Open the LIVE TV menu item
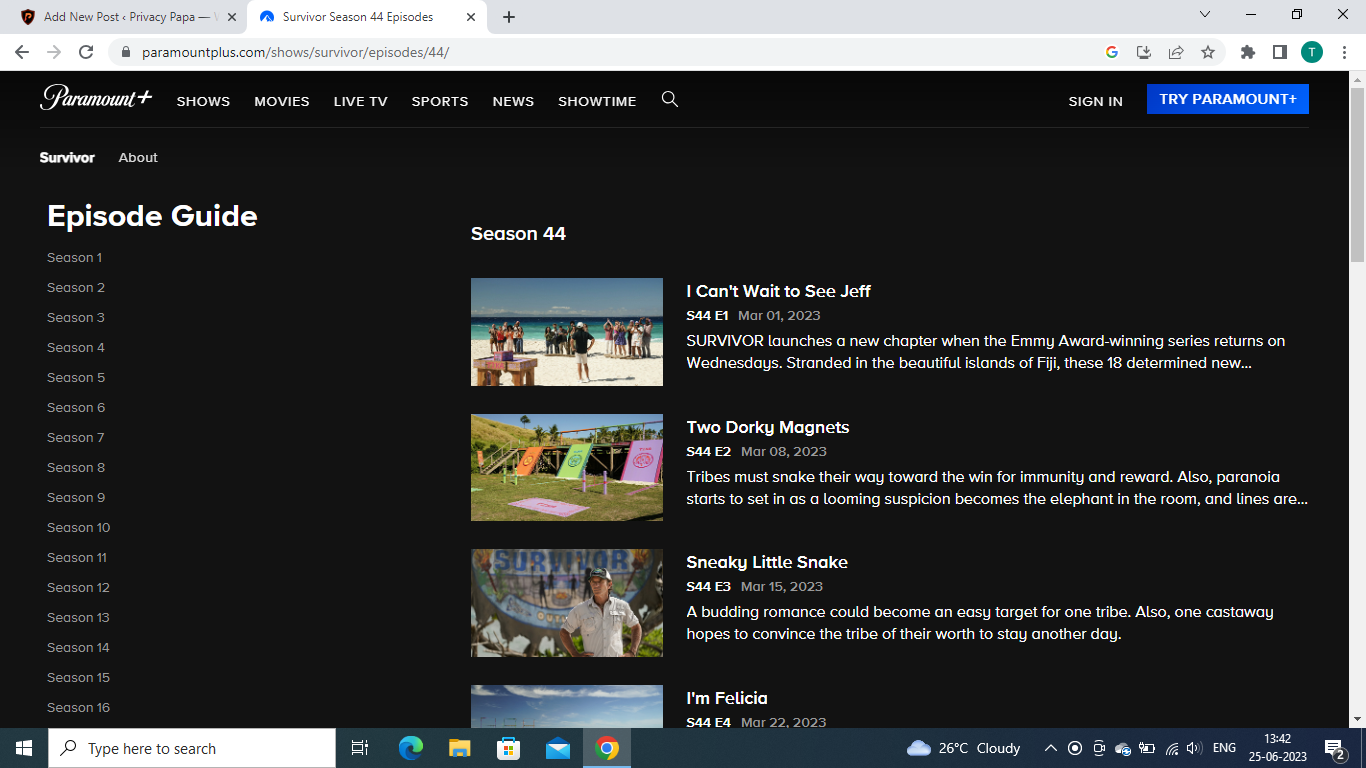The height and width of the screenshot is (768, 1366). pos(360,101)
